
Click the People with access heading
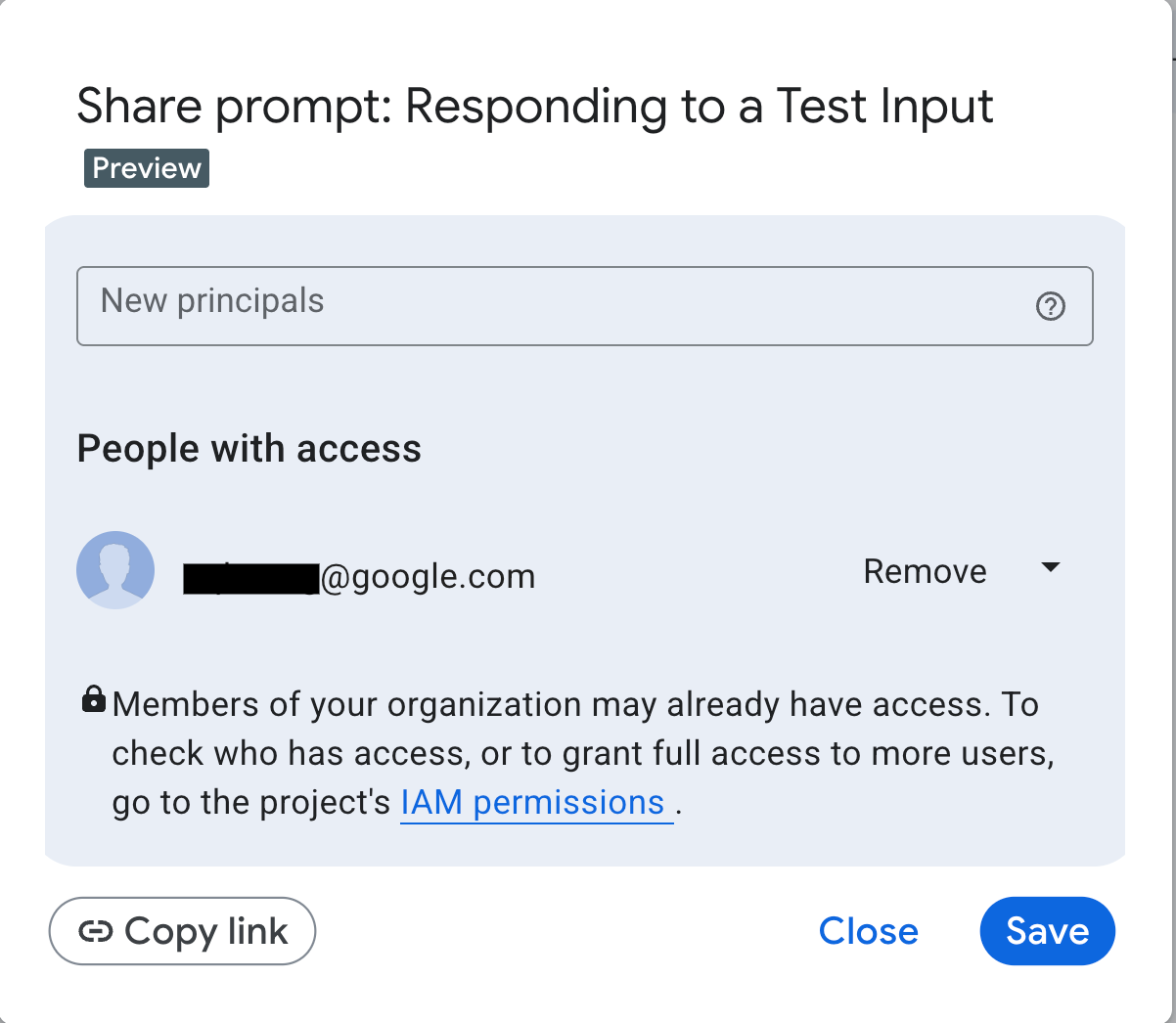(249, 448)
